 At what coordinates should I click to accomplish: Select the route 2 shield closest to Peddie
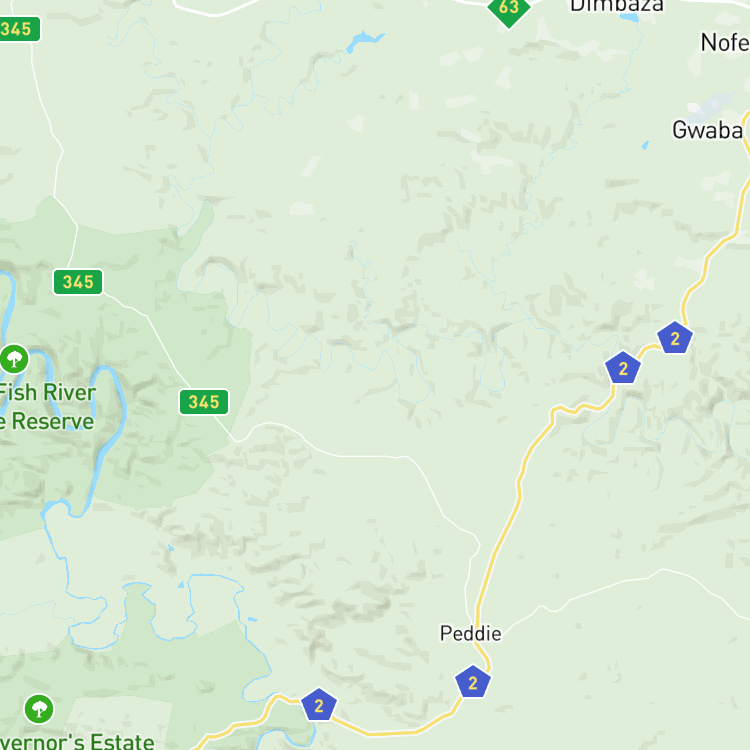pos(473,682)
